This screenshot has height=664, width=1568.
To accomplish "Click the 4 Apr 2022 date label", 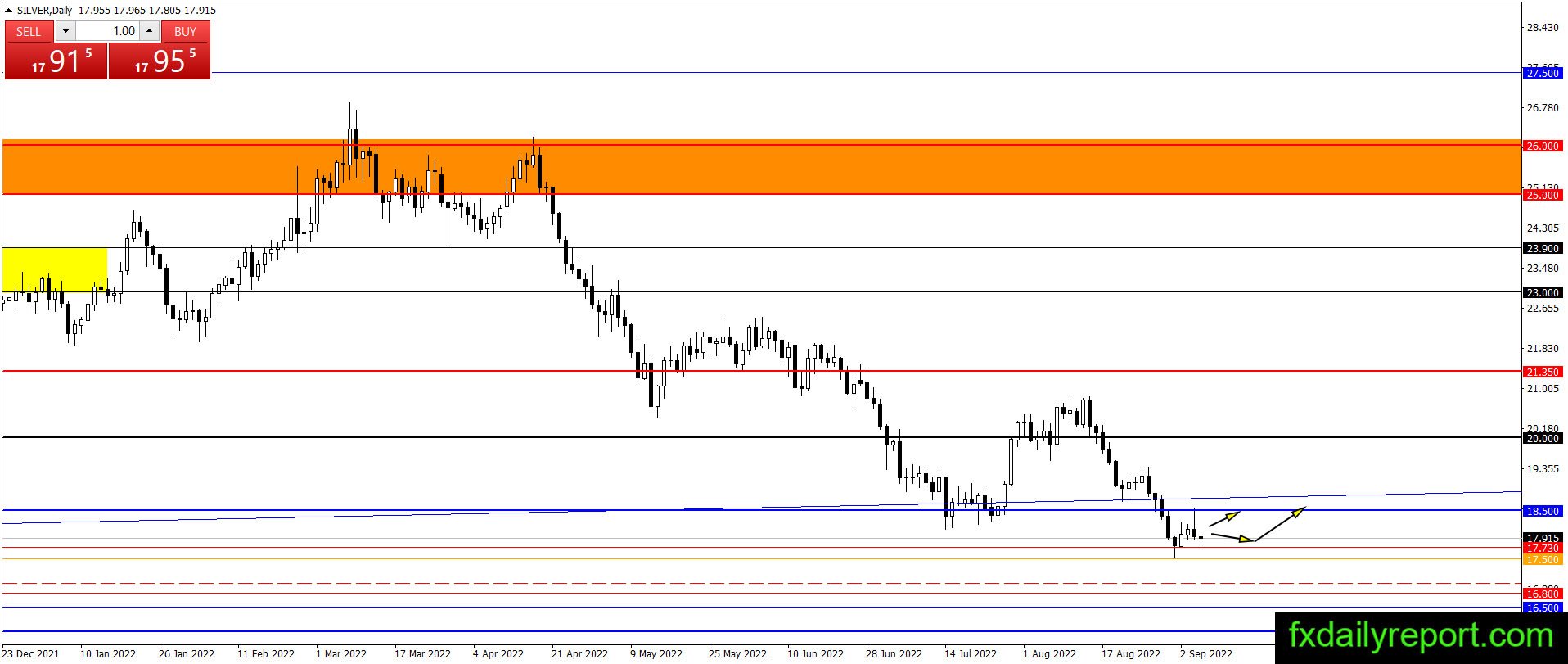I will pos(498,654).
